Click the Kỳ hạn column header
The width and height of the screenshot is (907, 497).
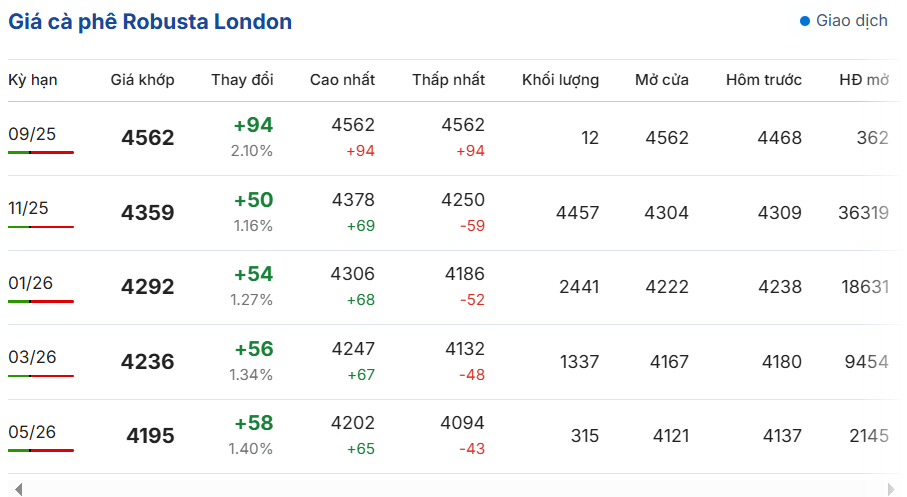pos(33,80)
